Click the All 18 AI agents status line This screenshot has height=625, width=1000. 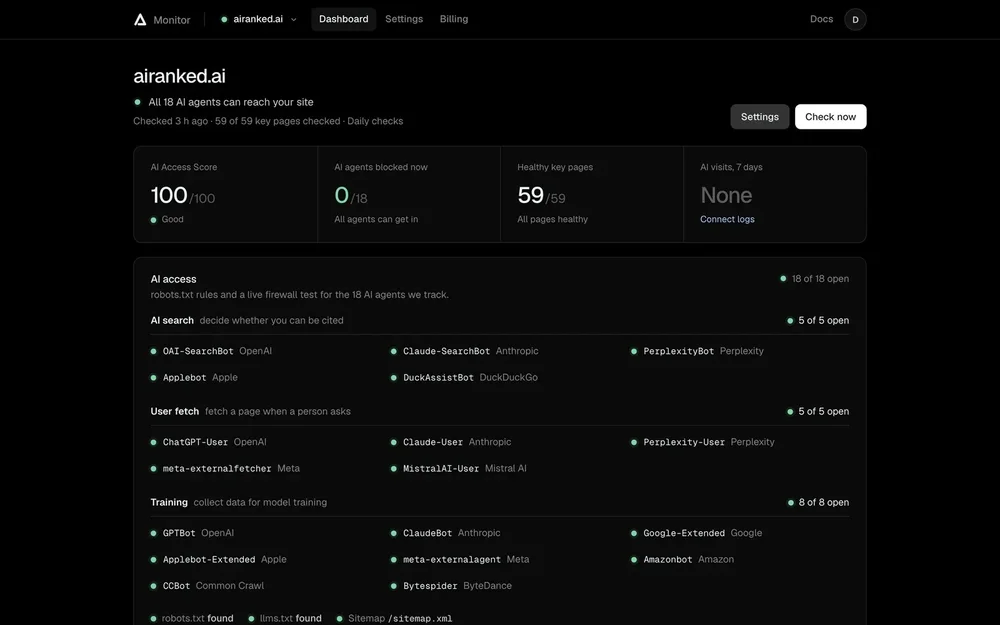click(223, 102)
